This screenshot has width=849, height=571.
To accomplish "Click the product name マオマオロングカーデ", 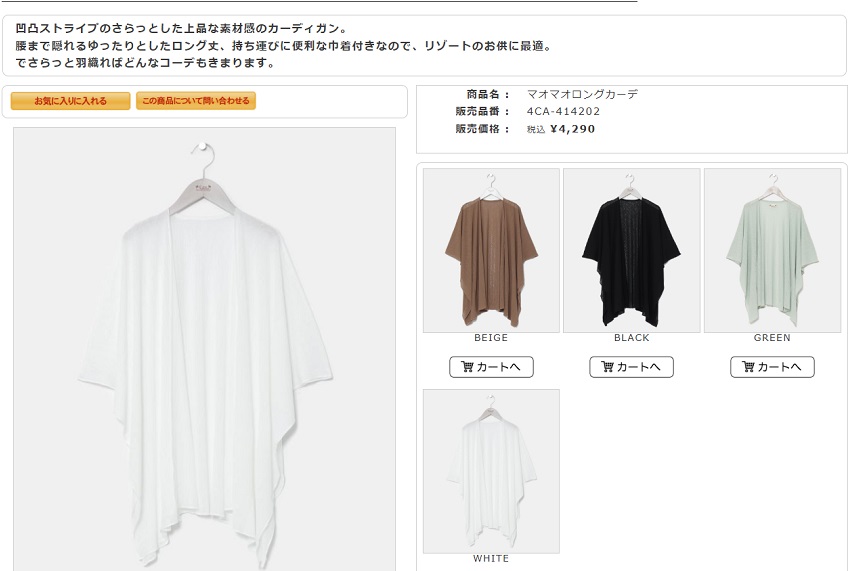I will pyautogui.click(x=582, y=94).
